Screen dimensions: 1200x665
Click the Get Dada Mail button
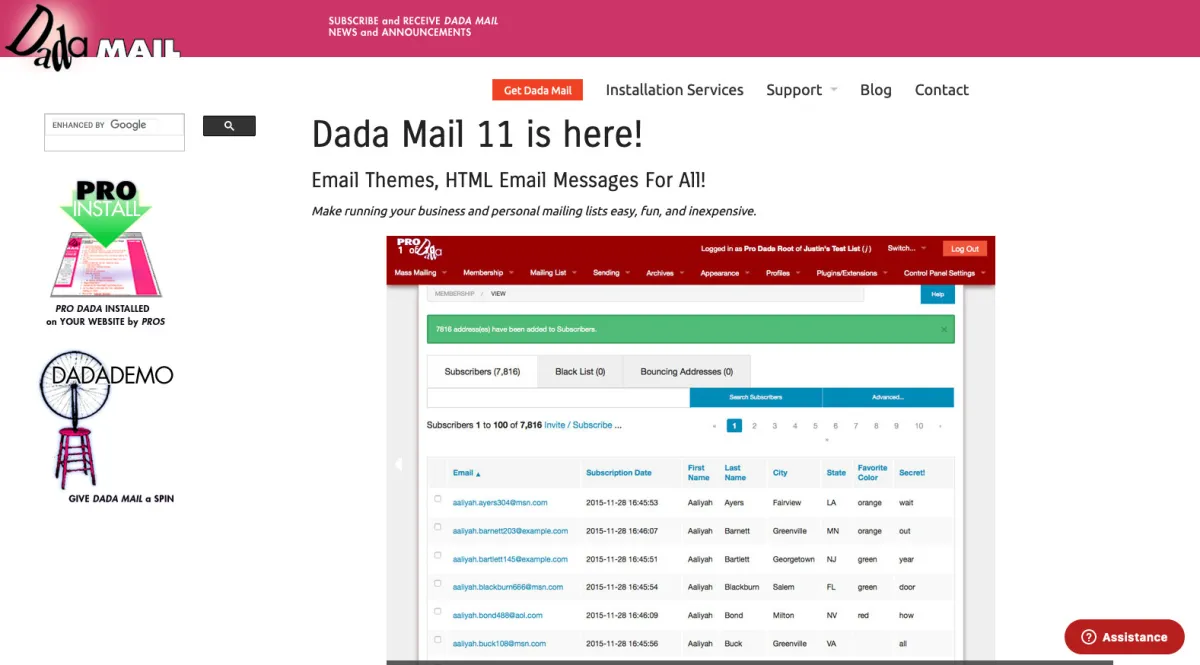point(538,90)
